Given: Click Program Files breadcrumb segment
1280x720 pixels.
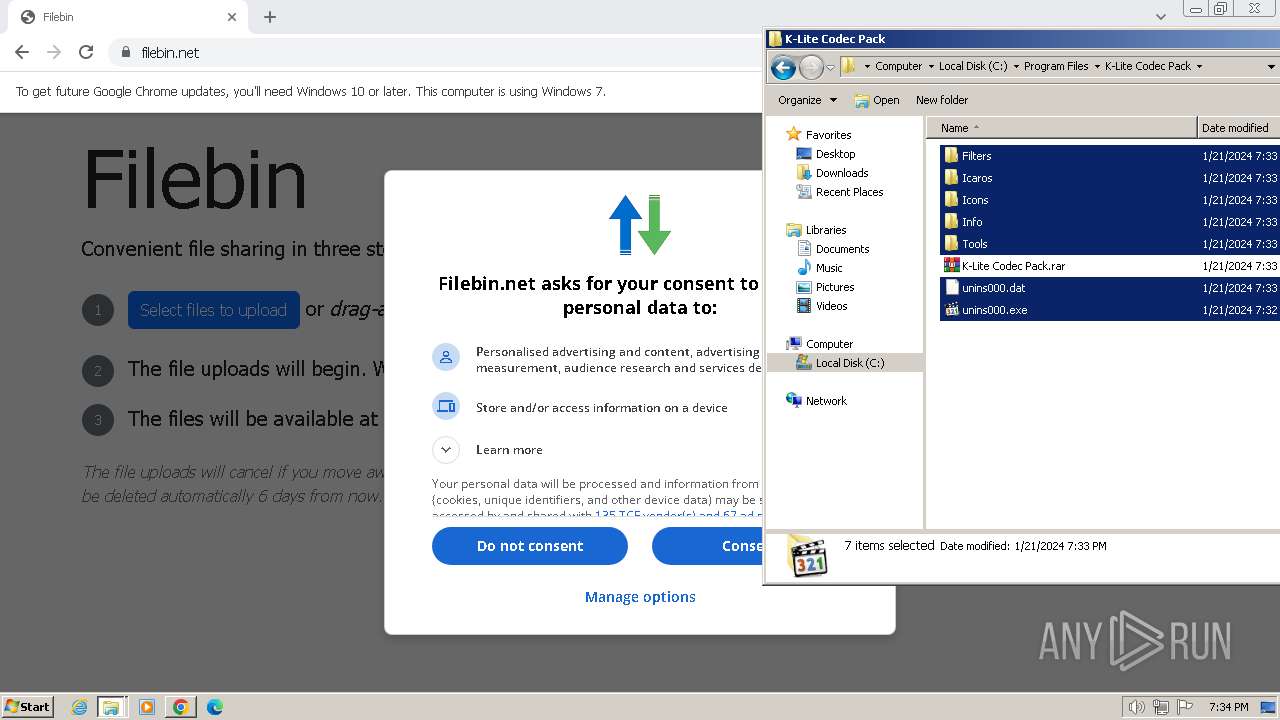Looking at the screenshot, I should 1056,66.
